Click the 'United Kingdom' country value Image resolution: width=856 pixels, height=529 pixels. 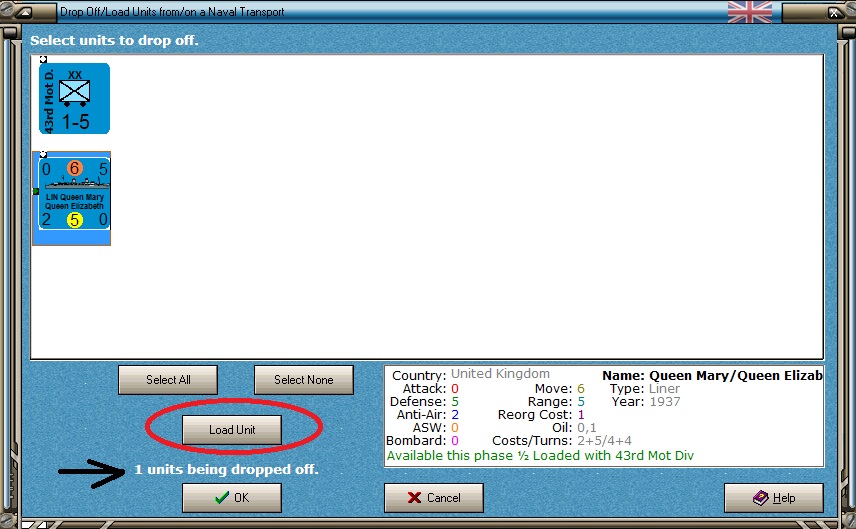pos(500,374)
